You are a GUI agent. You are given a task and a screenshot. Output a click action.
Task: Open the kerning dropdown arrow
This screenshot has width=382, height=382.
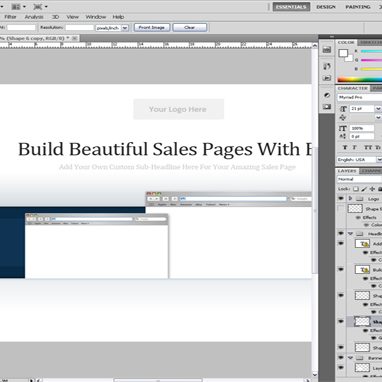[378, 117]
